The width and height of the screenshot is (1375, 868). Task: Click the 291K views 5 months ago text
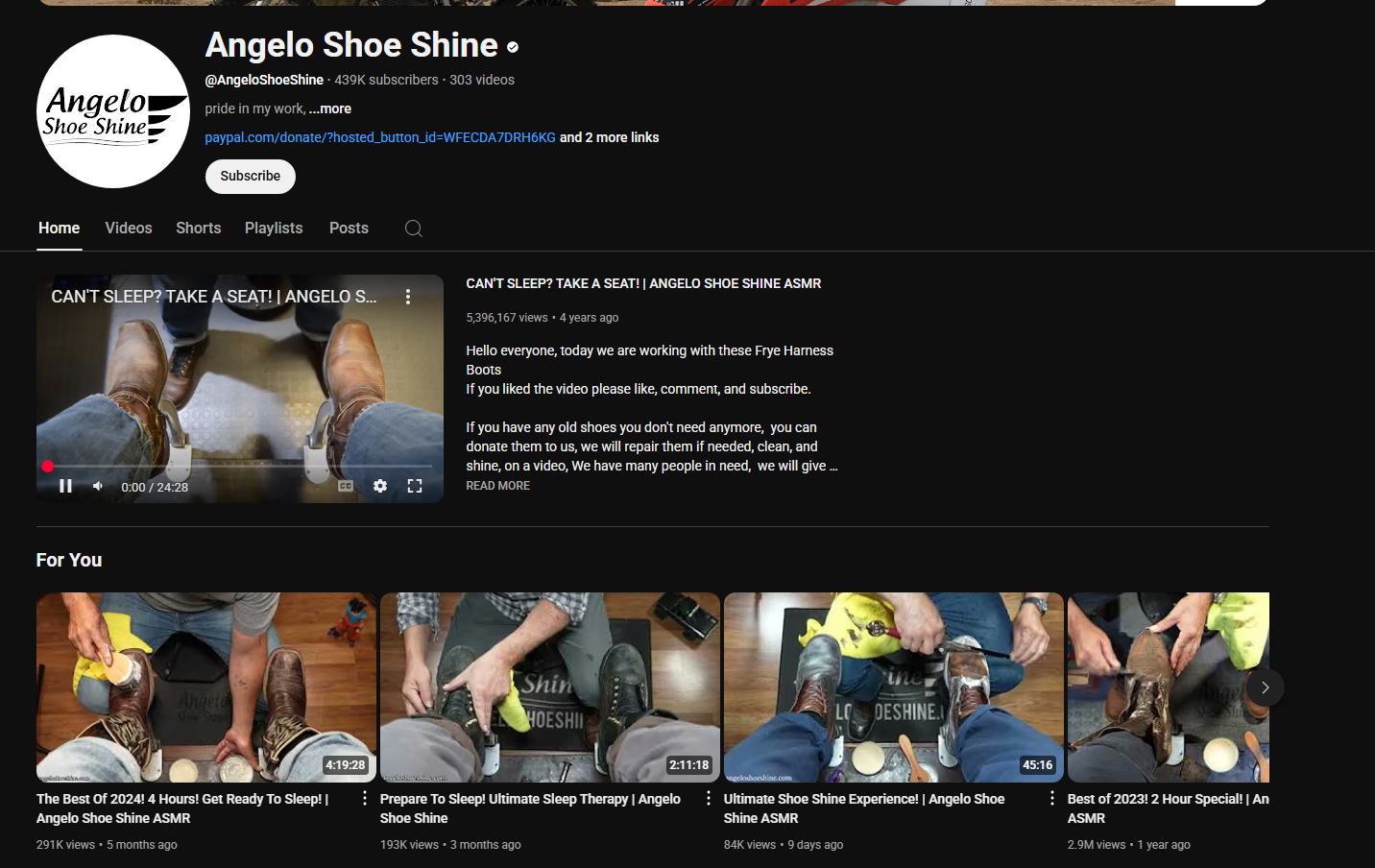pos(107,845)
